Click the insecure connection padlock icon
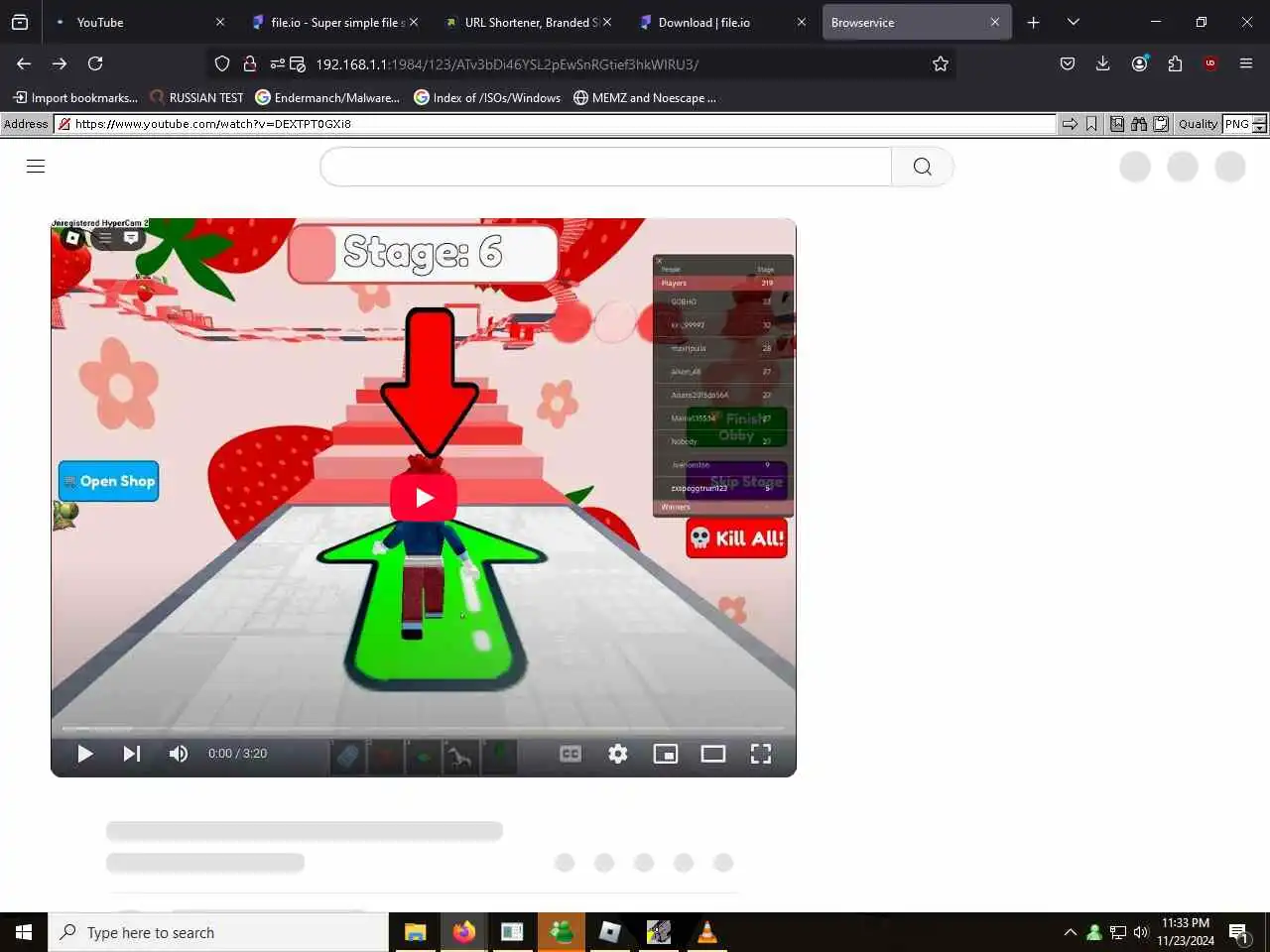The width and height of the screenshot is (1270, 952). (250, 63)
